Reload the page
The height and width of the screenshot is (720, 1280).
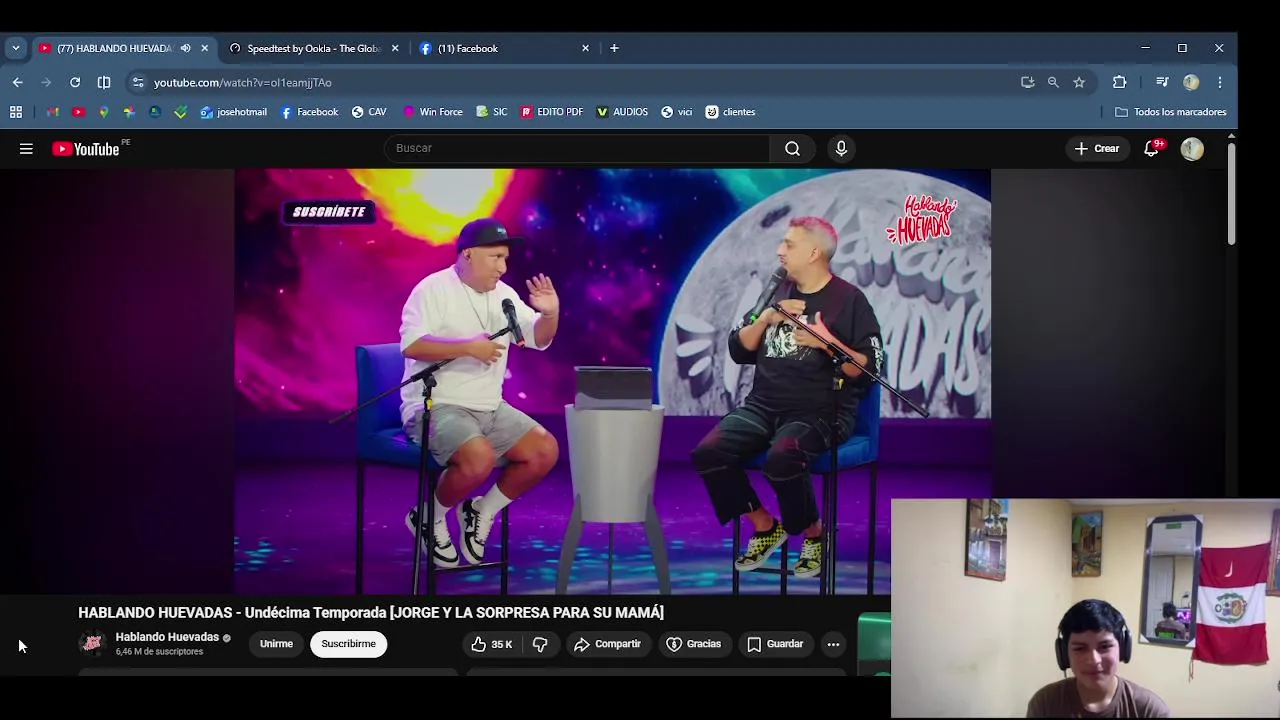(x=75, y=82)
